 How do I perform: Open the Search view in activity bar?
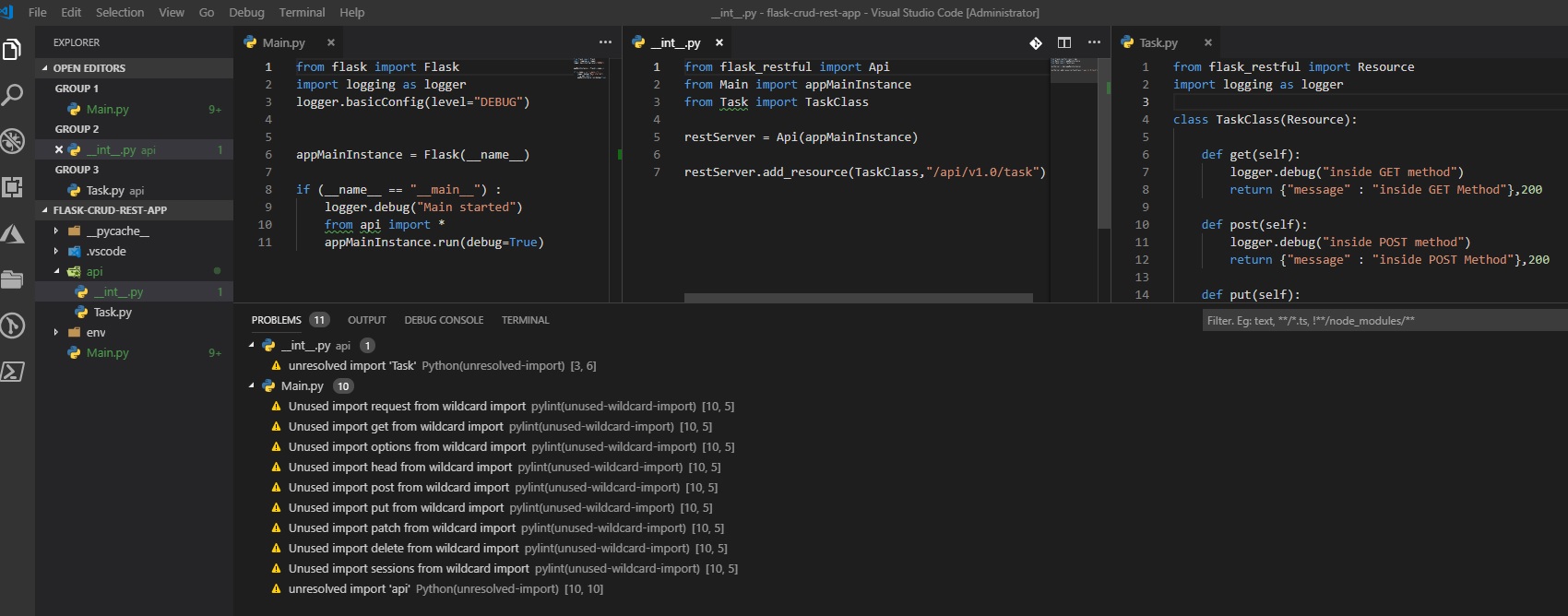[x=12, y=94]
